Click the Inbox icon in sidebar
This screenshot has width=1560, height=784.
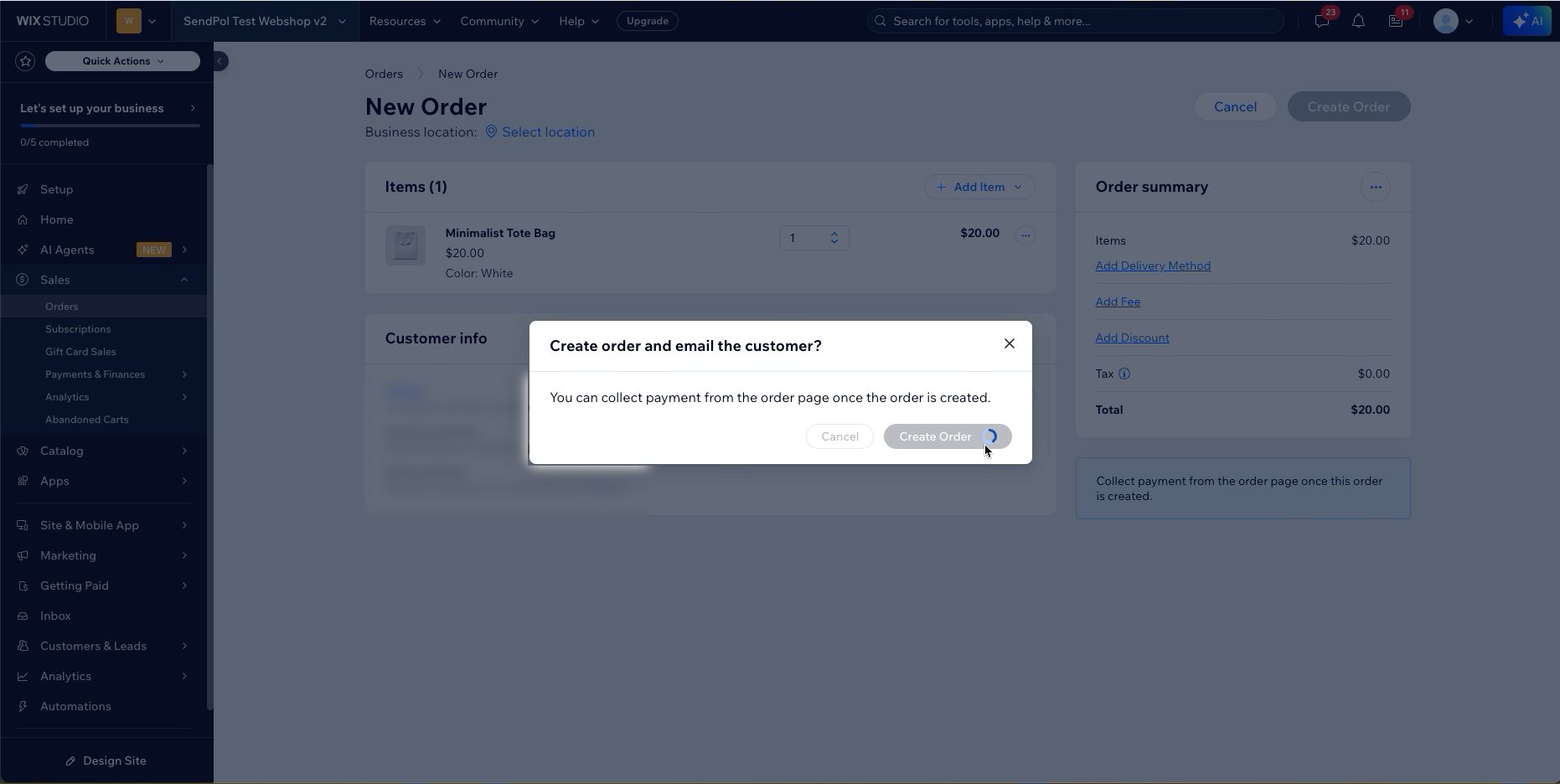point(23,616)
